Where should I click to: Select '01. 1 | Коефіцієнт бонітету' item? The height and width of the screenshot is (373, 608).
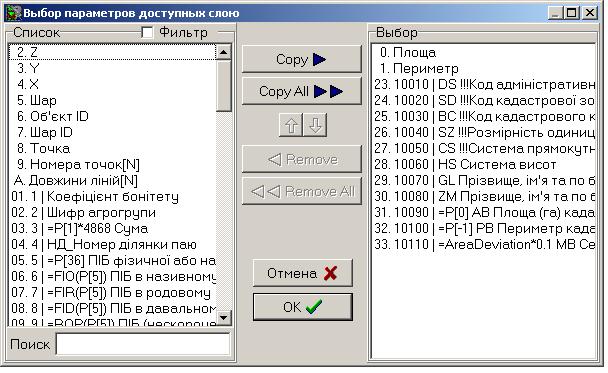pyautogui.click(x=112, y=197)
